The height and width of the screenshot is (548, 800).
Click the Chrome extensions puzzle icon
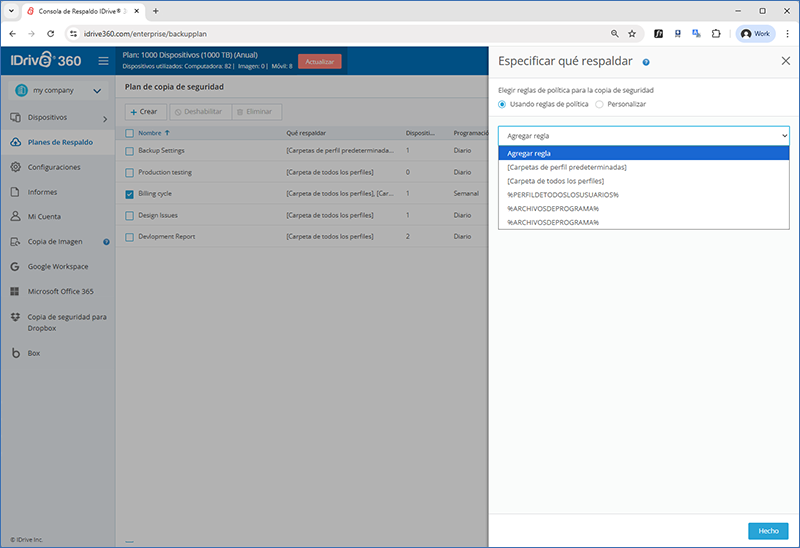click(716, 33)
